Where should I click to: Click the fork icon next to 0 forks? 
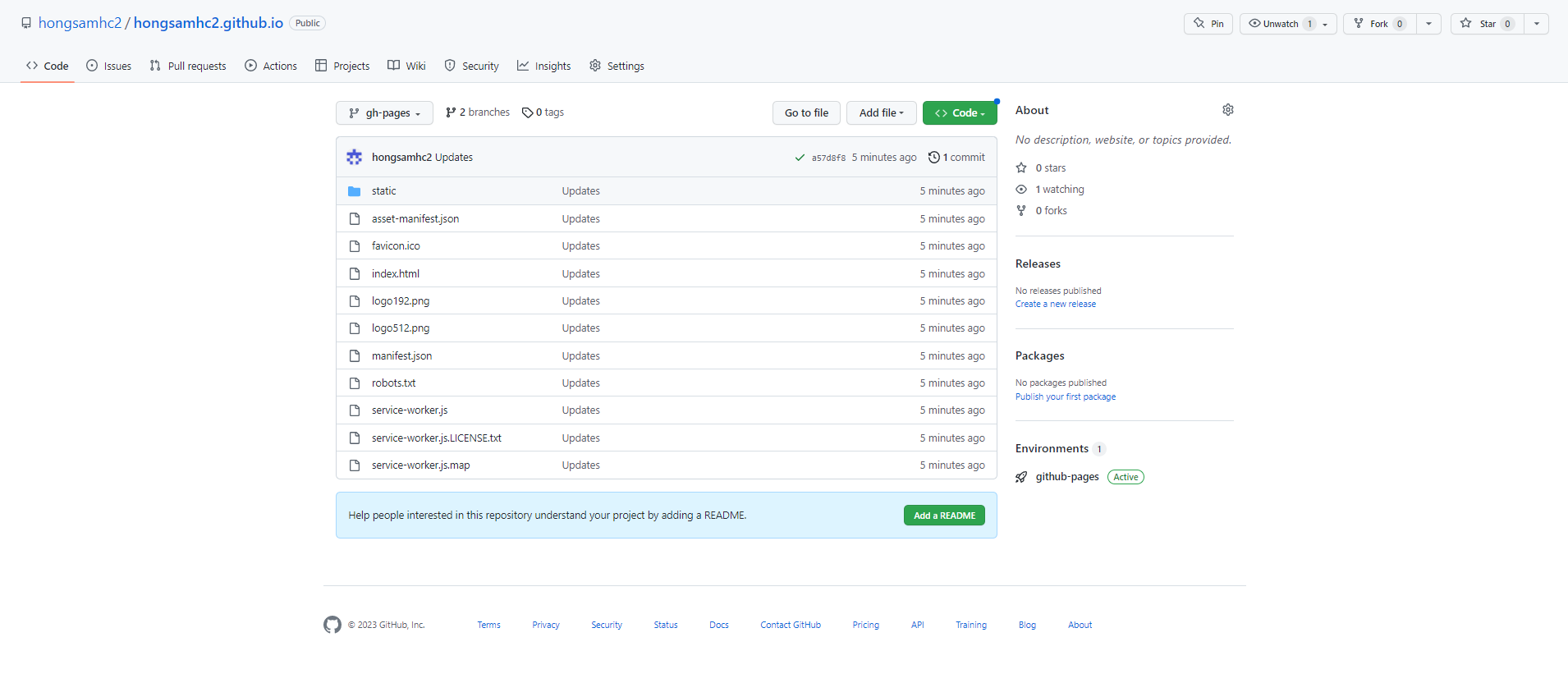1021,210
